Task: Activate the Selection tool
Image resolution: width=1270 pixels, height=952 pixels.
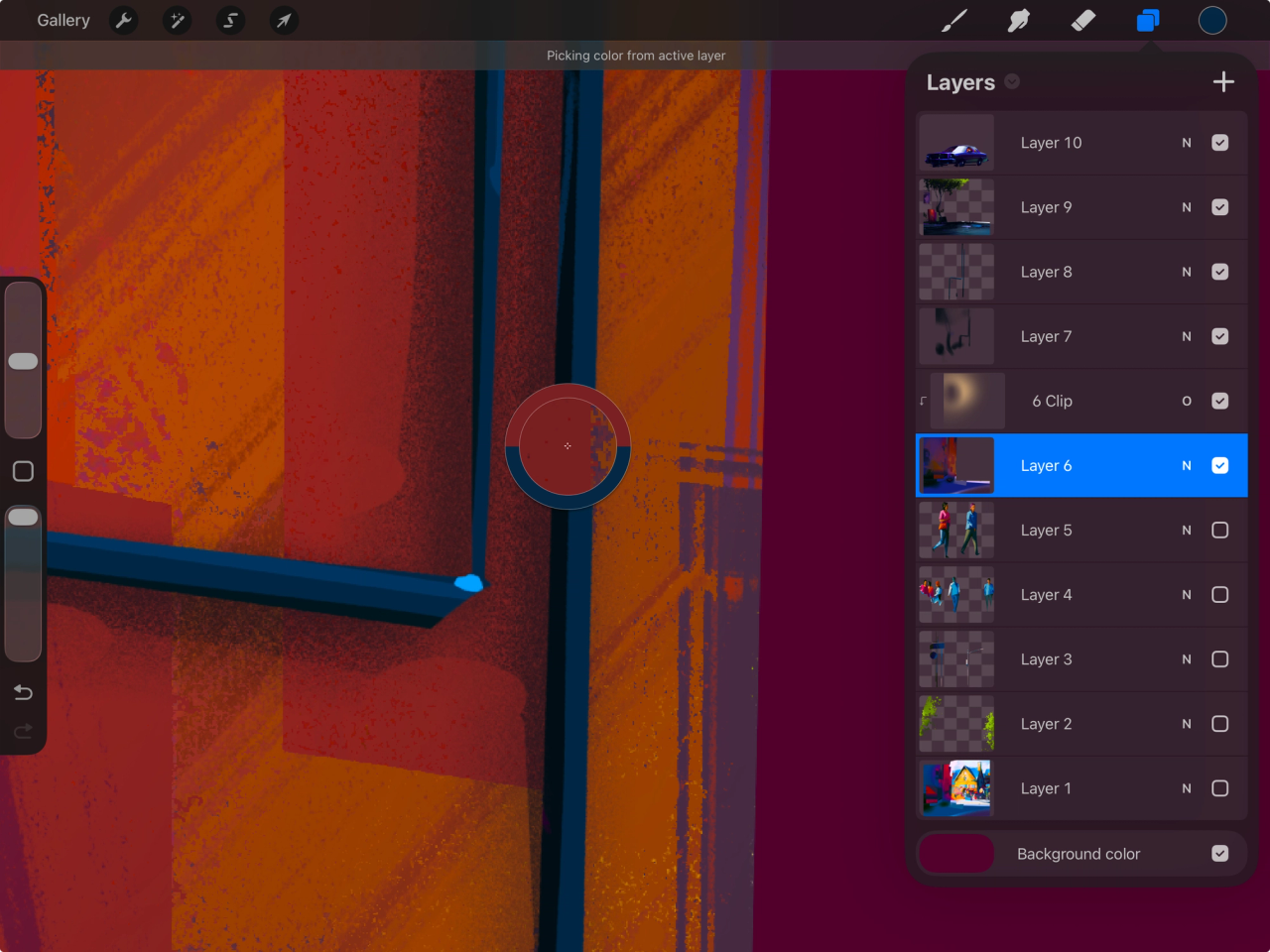Action: (x=230, y=20)
